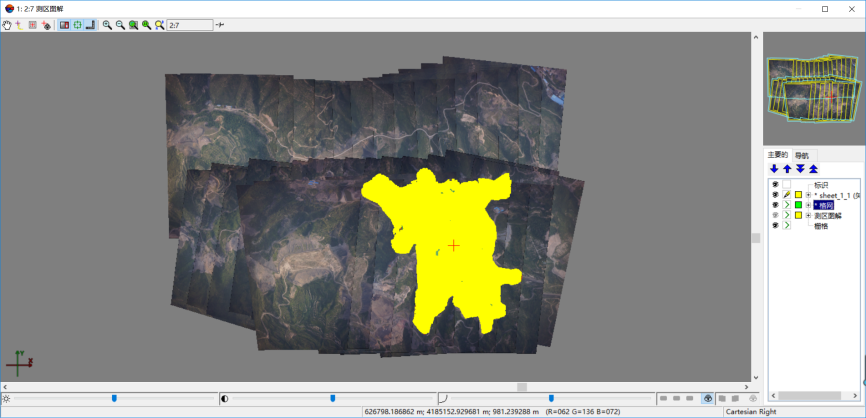
Task: Click the pencil edit icon for sheet_1_1
Action: click(786, 195)
